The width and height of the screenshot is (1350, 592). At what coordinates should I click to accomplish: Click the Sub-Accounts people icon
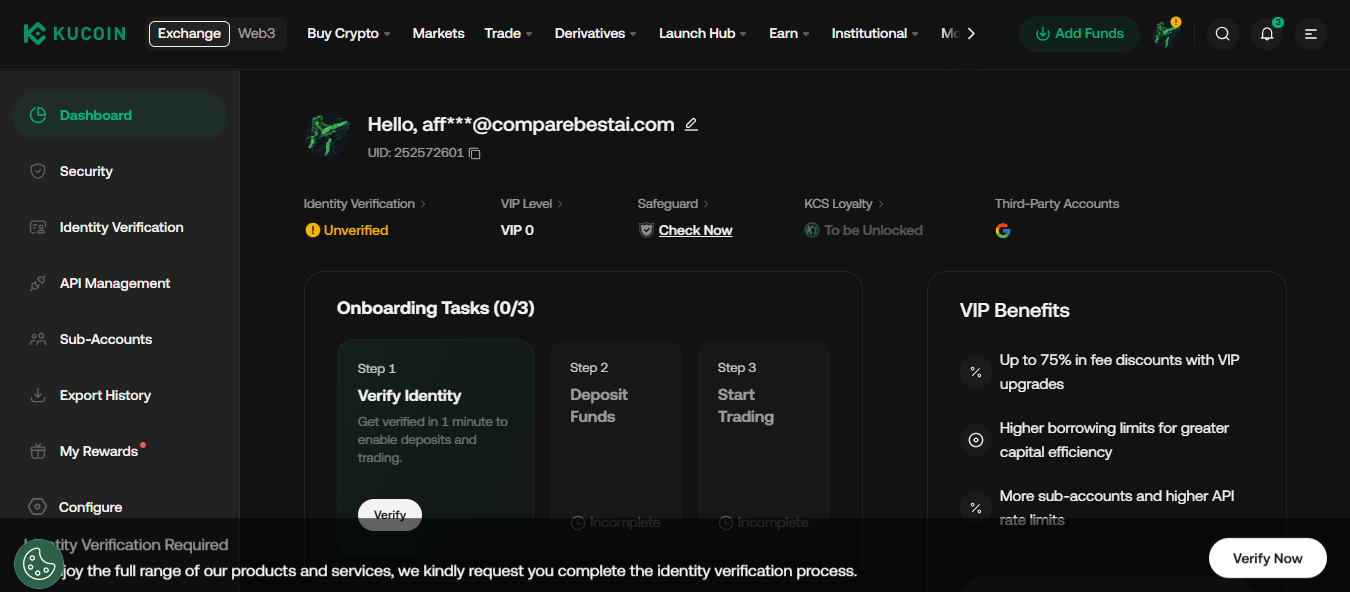tap(38, 339)
